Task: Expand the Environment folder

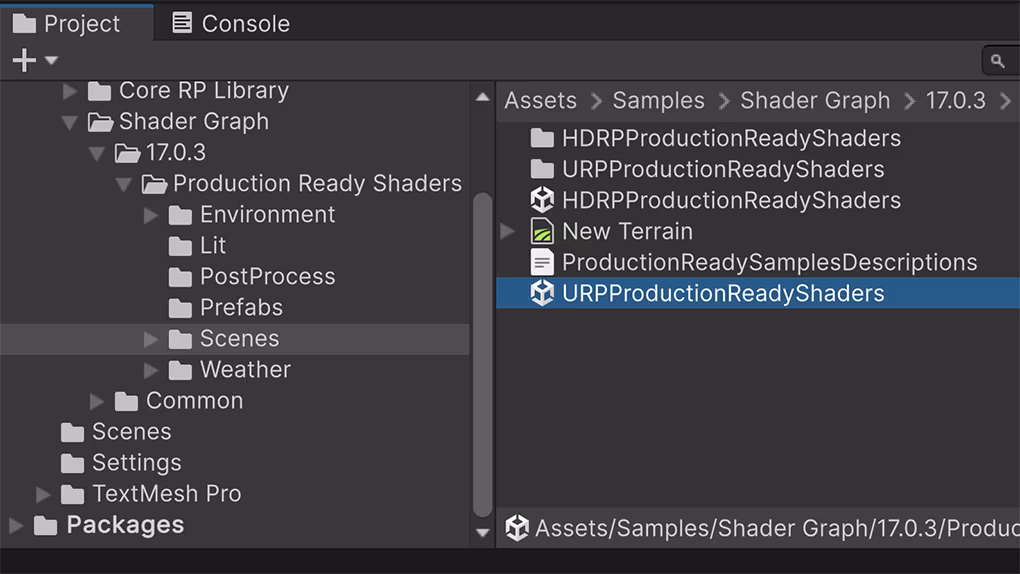Action: point(151,215)
